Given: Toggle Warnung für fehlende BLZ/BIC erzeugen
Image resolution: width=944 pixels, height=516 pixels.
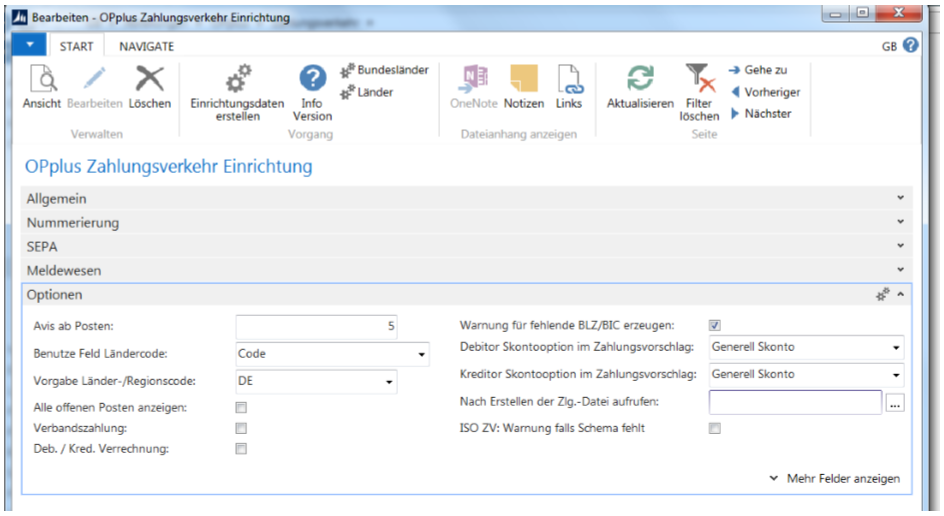Looking at the screenshot, I should pyautogui.click(x=715, y=326).
